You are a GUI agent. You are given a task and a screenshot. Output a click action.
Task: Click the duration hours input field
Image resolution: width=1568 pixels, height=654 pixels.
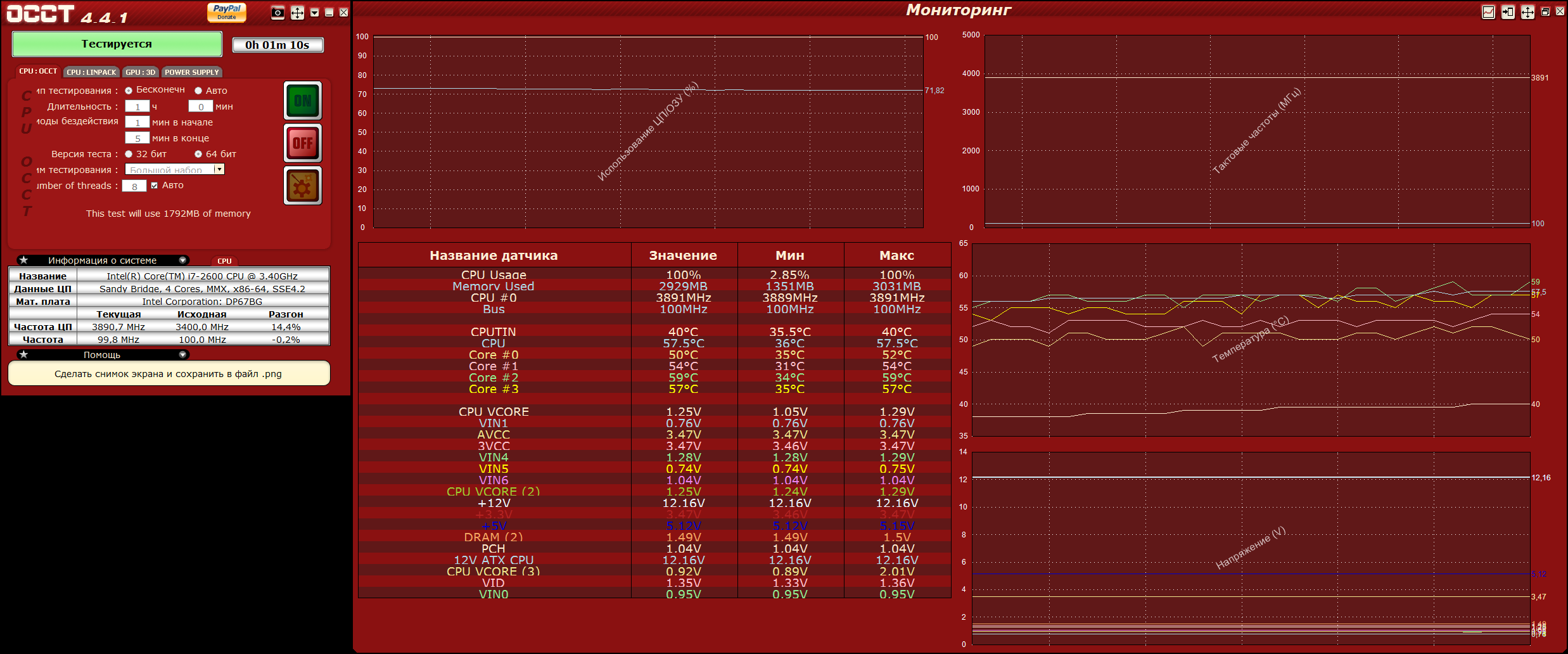137,106
